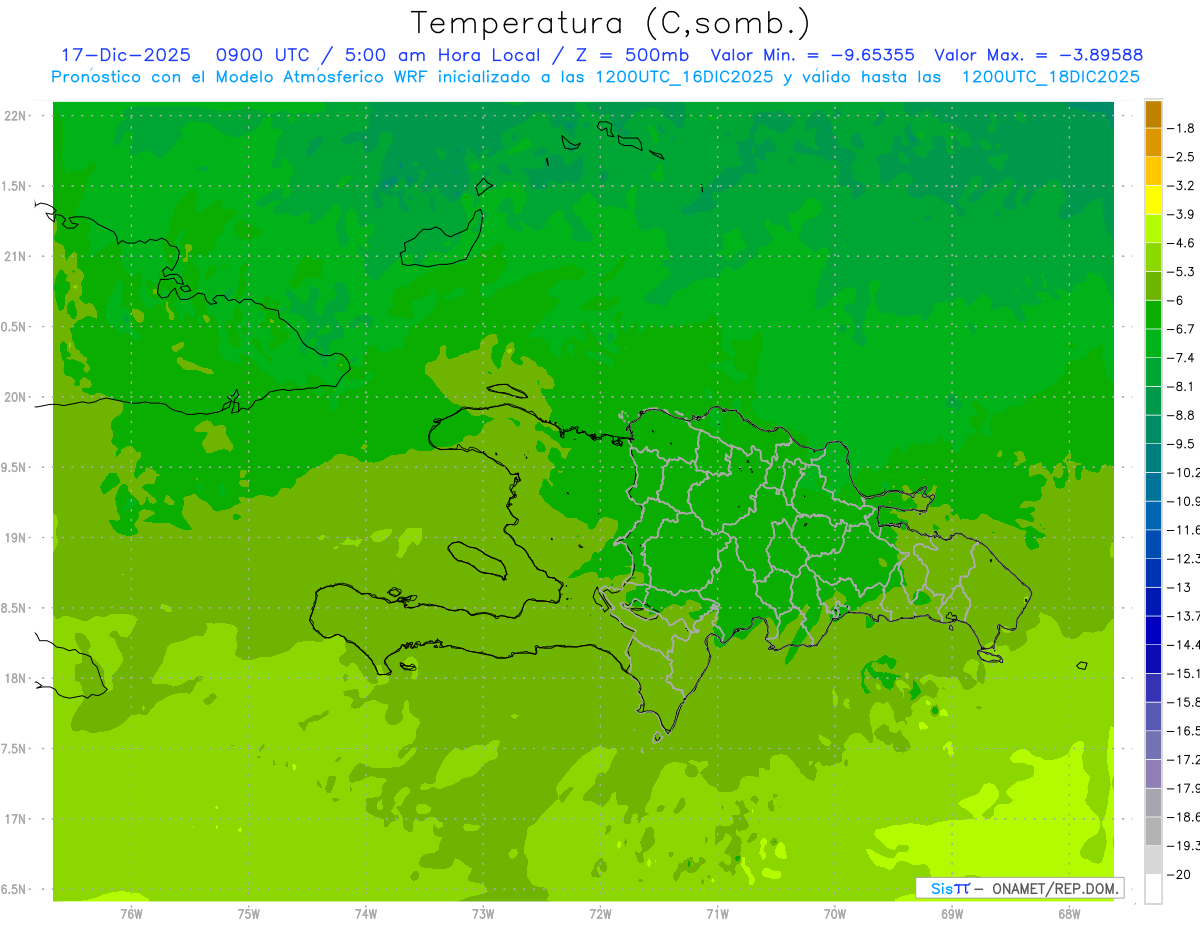
Task: Pick the legend swatch between -6 and -6.7
Action: (x=1153, y=315)
